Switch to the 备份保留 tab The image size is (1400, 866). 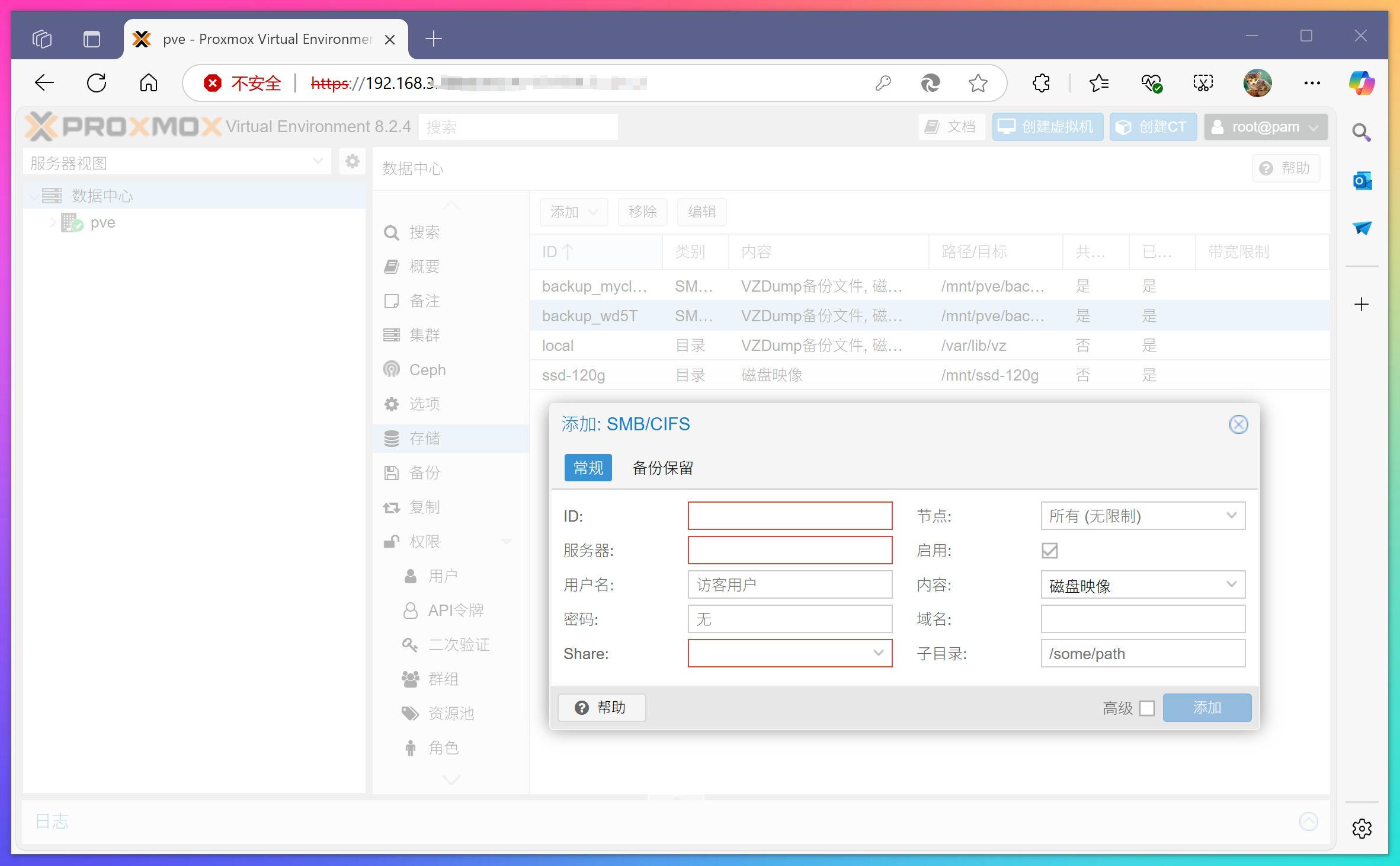pos(662,468)
